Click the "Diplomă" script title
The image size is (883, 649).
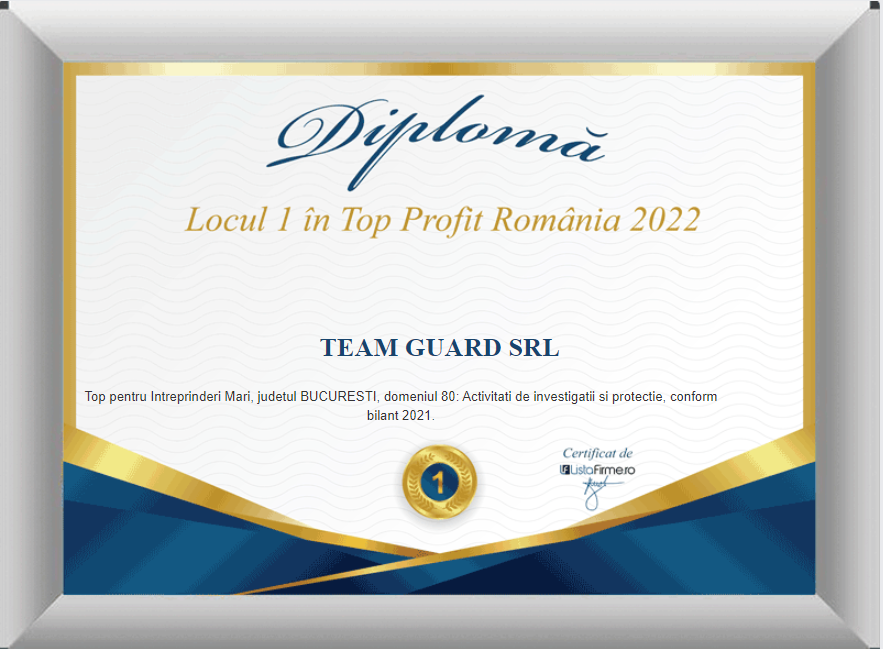440,140
